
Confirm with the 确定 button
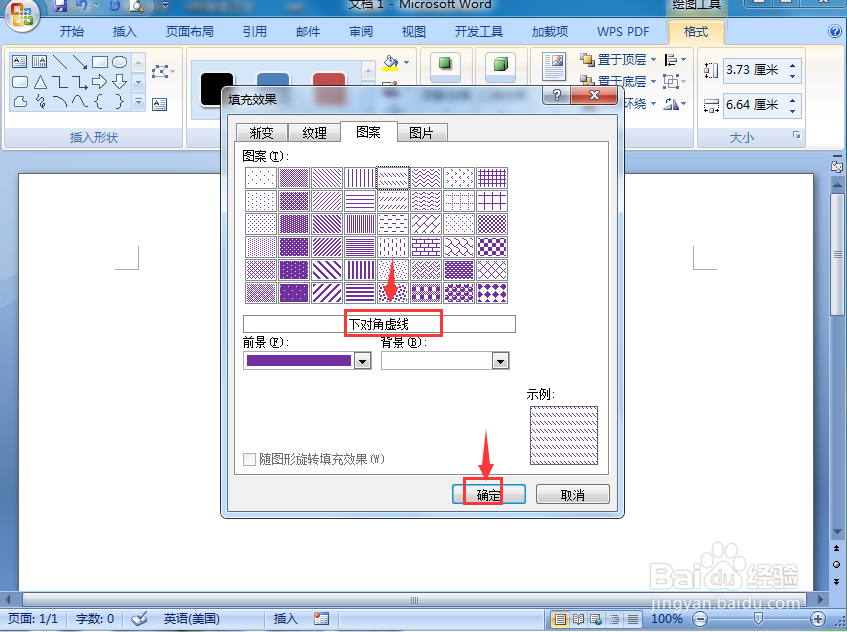tap(489, 494)
